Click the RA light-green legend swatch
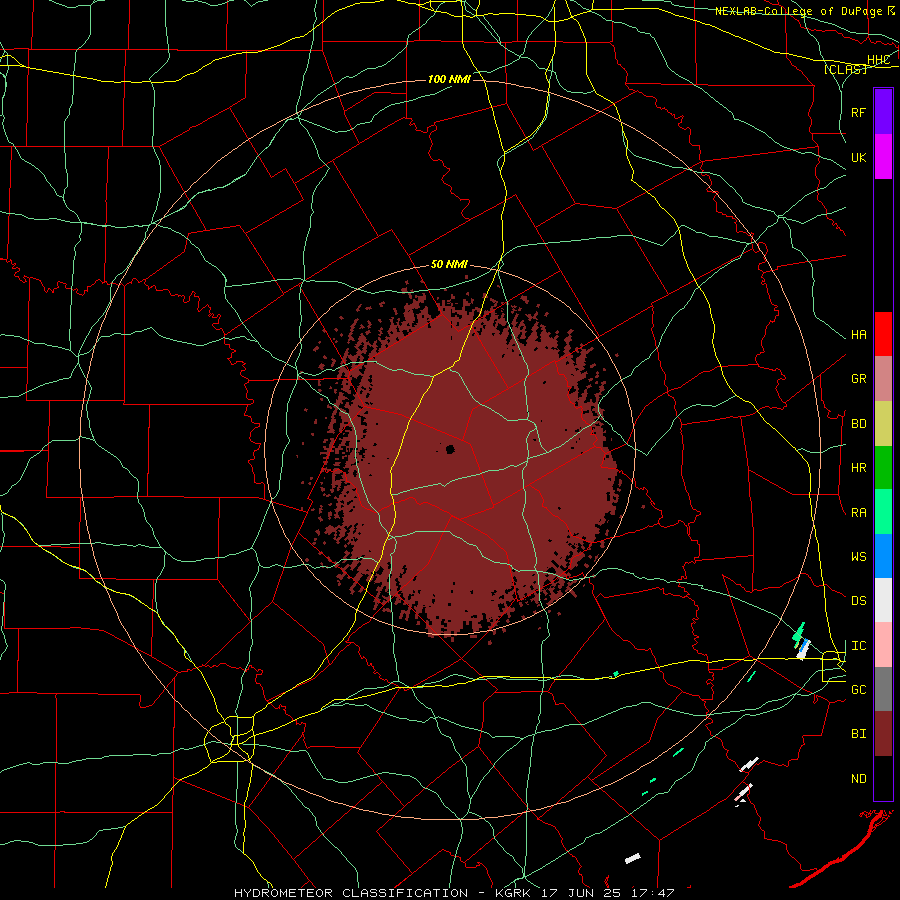 [x=883, y=512]
